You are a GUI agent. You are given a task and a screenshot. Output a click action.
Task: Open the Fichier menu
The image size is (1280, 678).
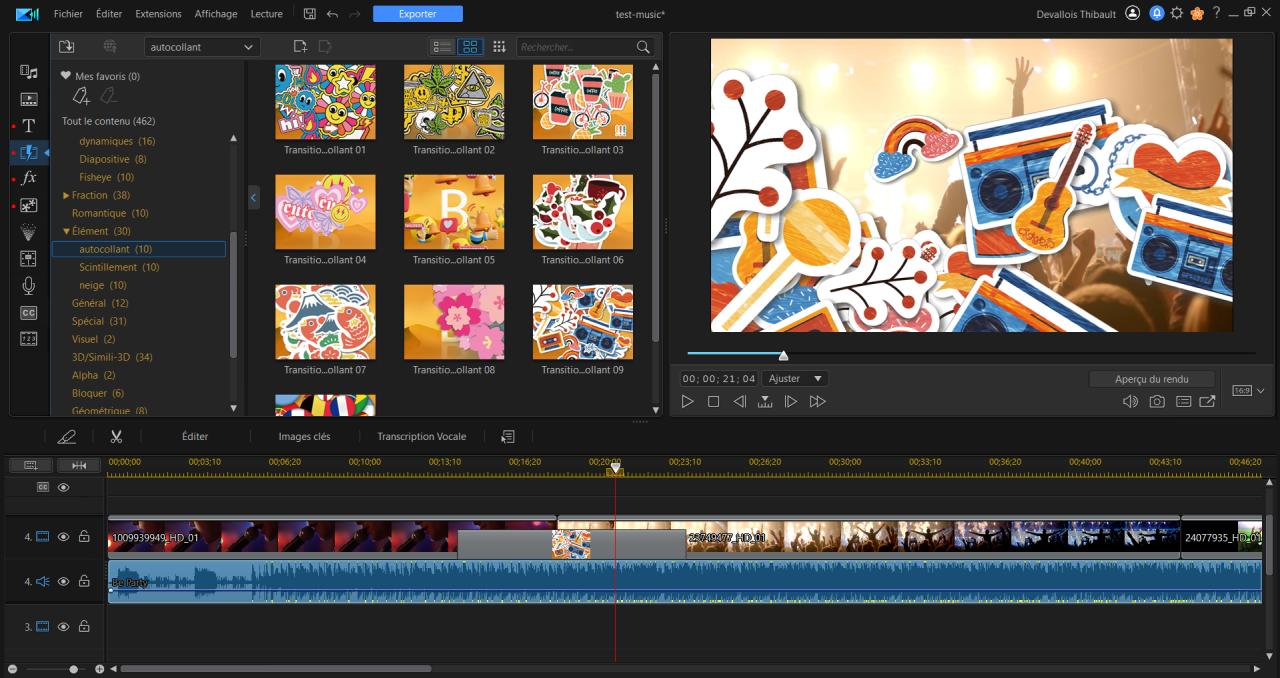(68, 14)
